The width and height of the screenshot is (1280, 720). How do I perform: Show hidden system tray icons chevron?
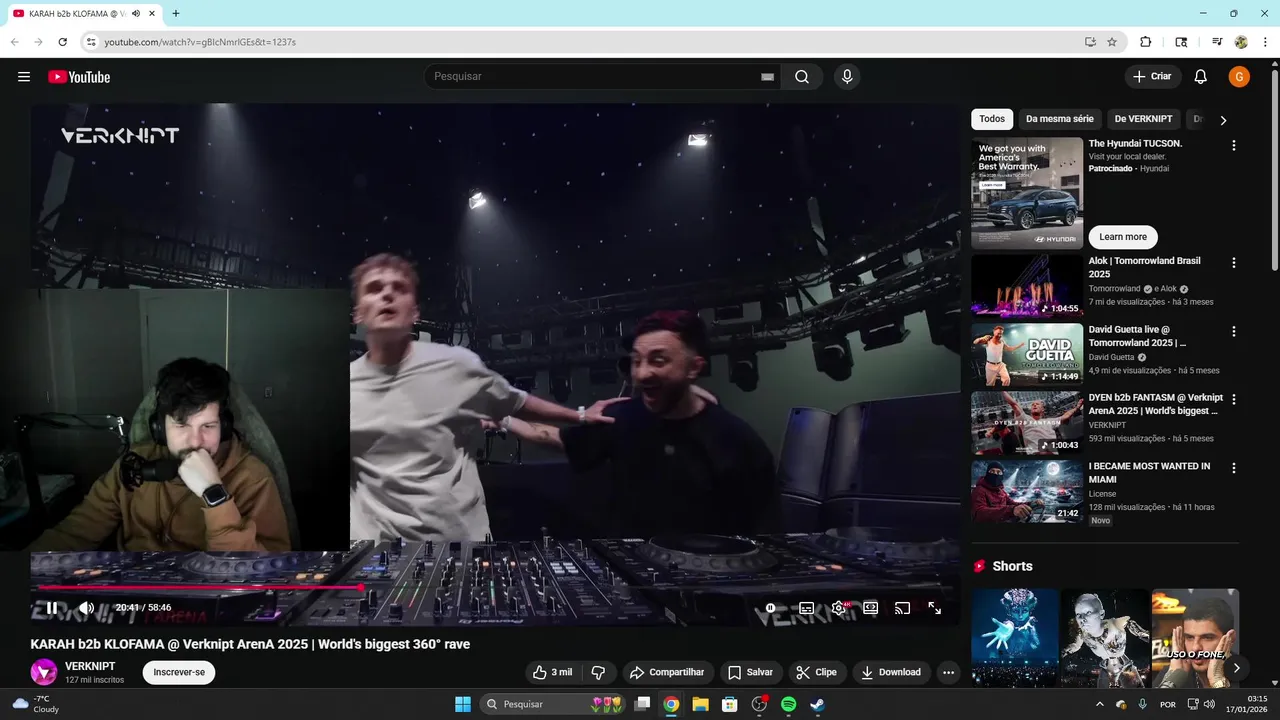coord(1100,704)
